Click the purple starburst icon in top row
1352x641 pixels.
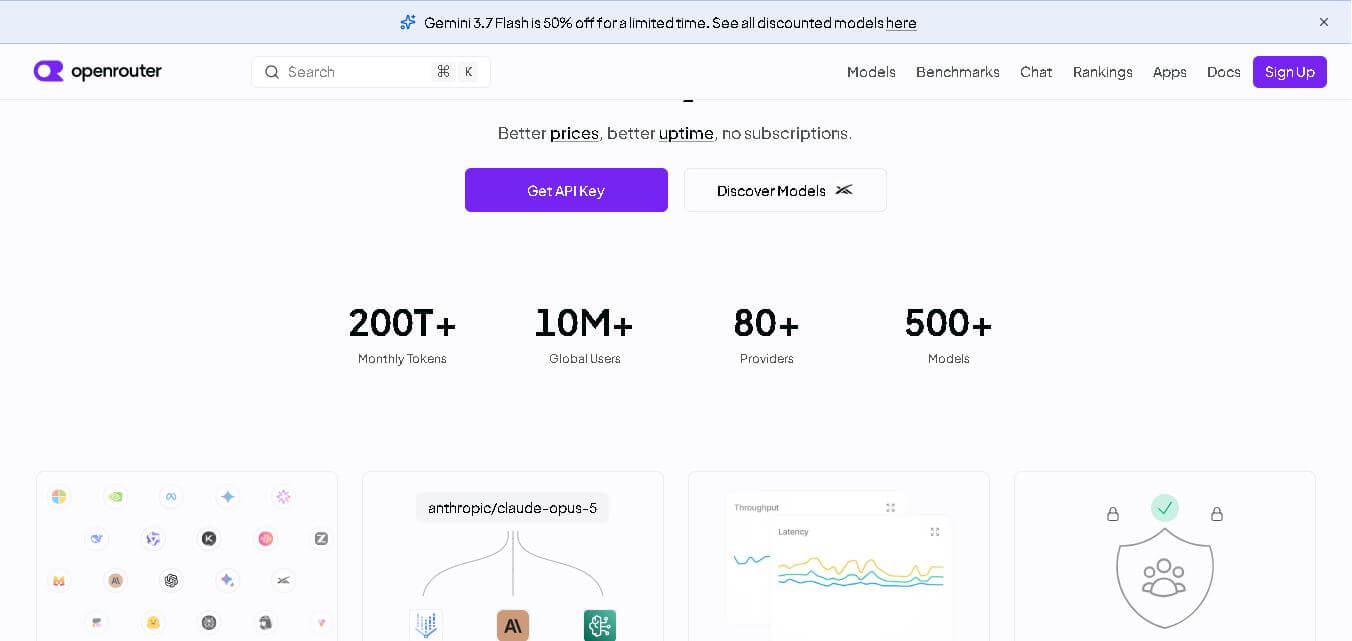tap(283, 497)
